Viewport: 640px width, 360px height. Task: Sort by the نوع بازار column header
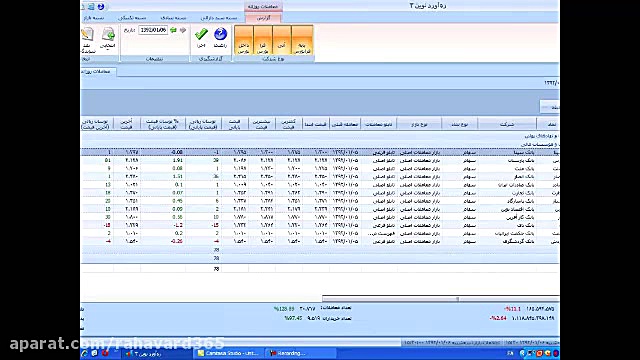point(419,124)
